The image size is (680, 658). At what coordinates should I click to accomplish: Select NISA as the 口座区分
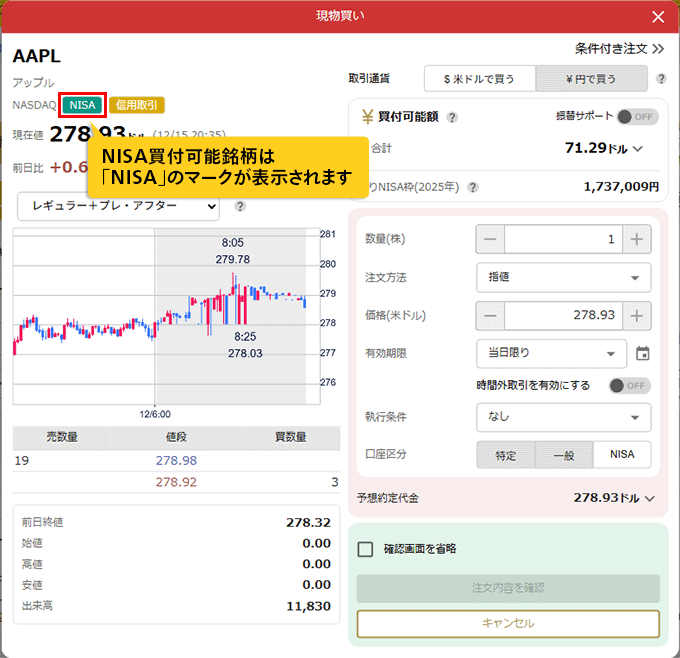point(622,455)
